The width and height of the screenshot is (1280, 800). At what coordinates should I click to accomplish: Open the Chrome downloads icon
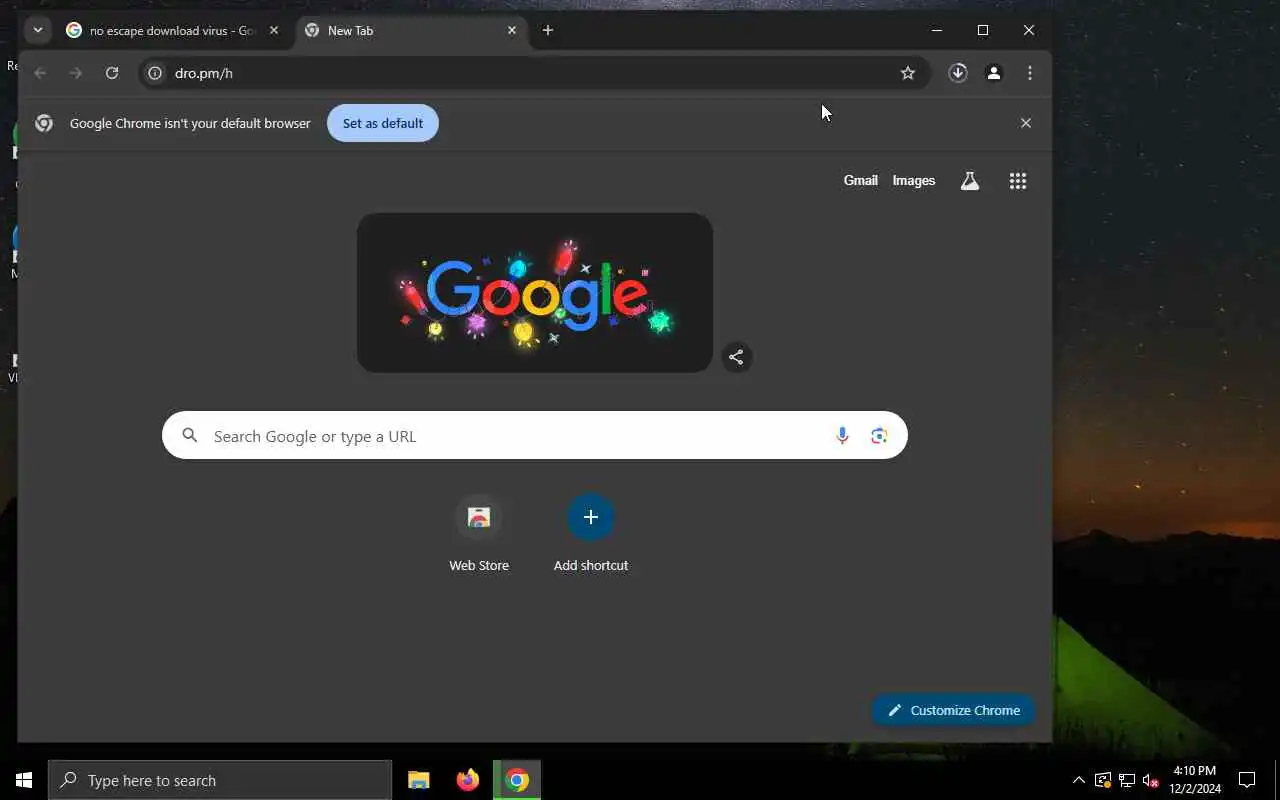tap(958, 73)
